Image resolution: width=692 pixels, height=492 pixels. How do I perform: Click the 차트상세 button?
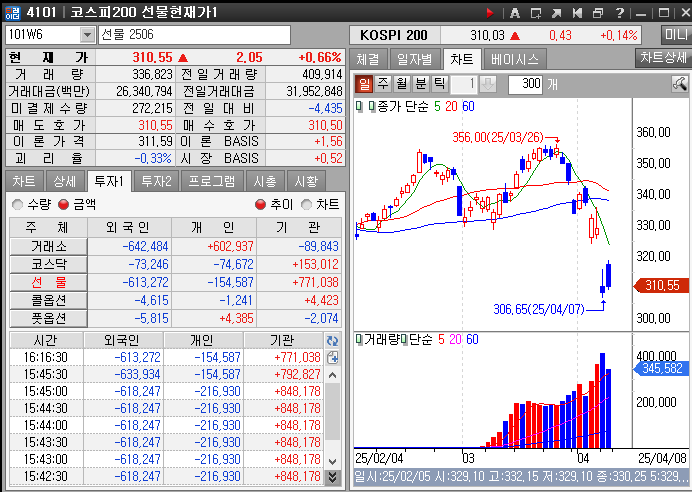[x=663, y=57]
